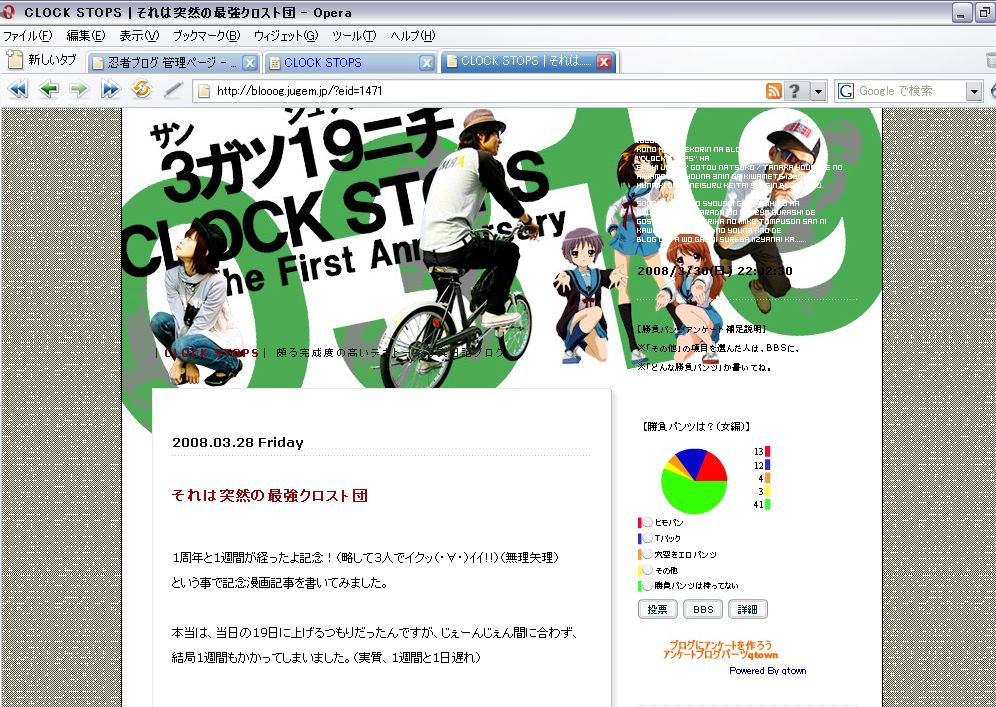Open the ウィジェット(G) menu
This screenshot has height=707, width=996.
click(x=285, y=36)
